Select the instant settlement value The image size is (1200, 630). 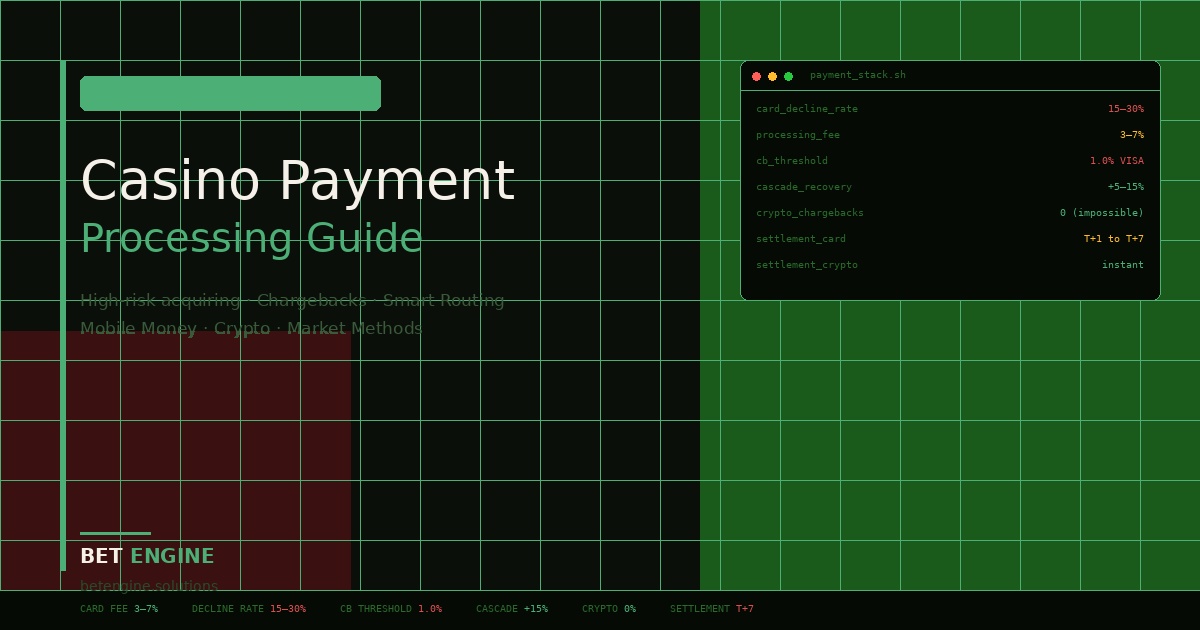[x=1123, y=265]
